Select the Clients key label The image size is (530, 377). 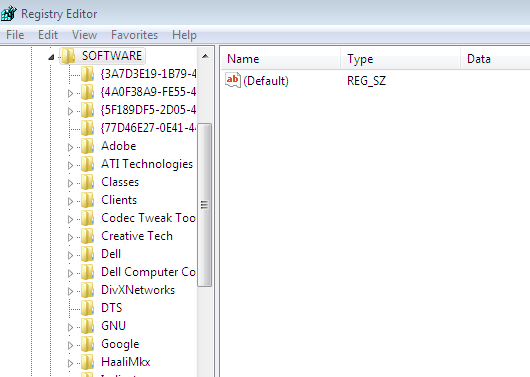(x=119, y=200)
